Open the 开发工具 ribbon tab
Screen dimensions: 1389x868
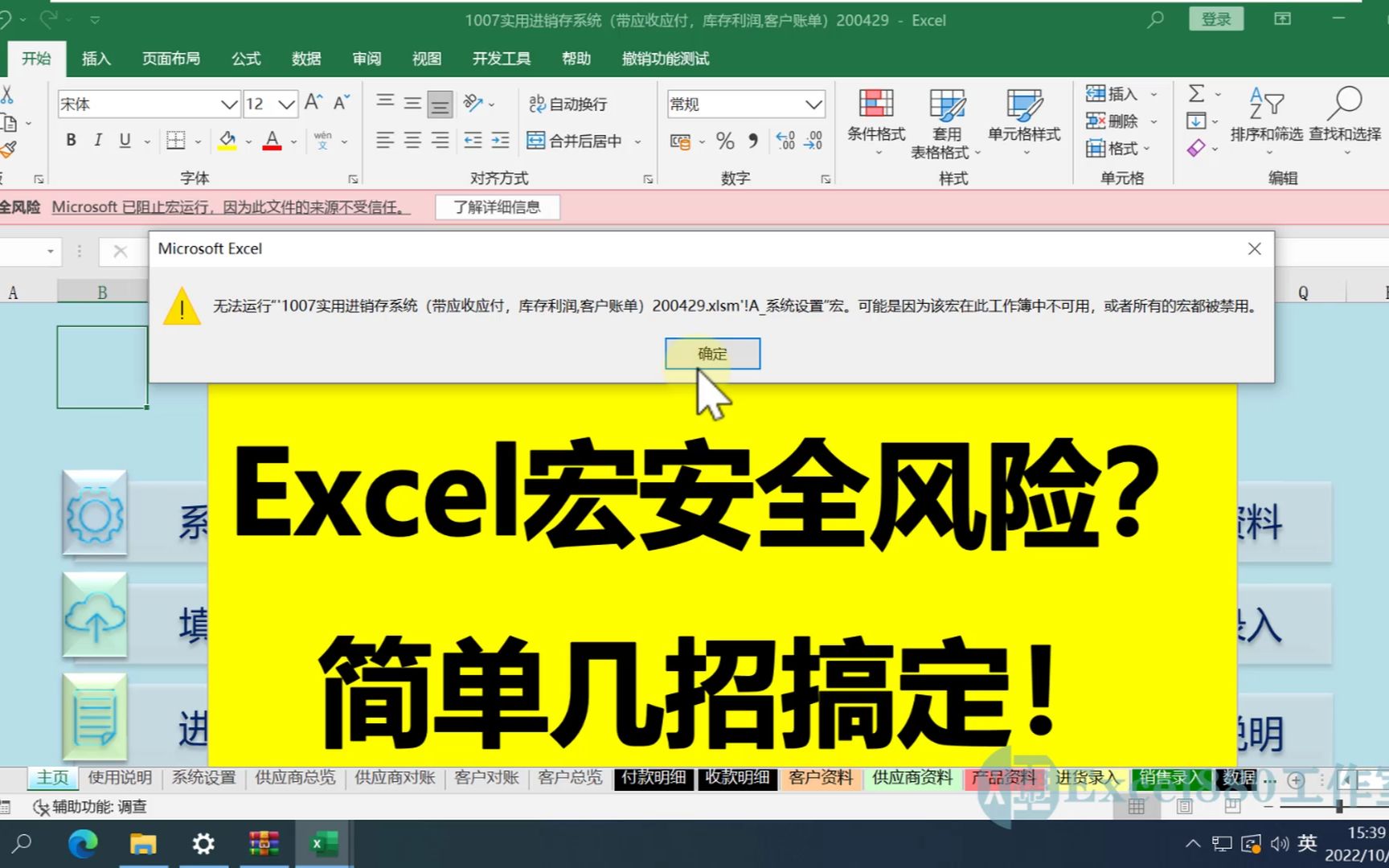pyautogui.click(x=502, y=59)
